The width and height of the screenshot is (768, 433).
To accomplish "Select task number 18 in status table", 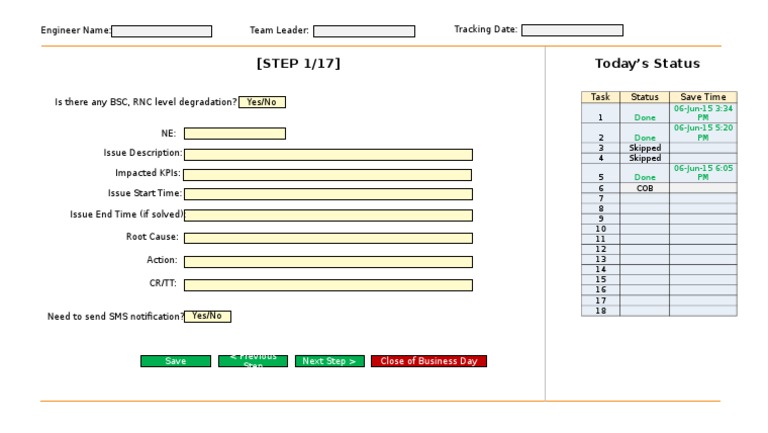I will click(600, 311).
